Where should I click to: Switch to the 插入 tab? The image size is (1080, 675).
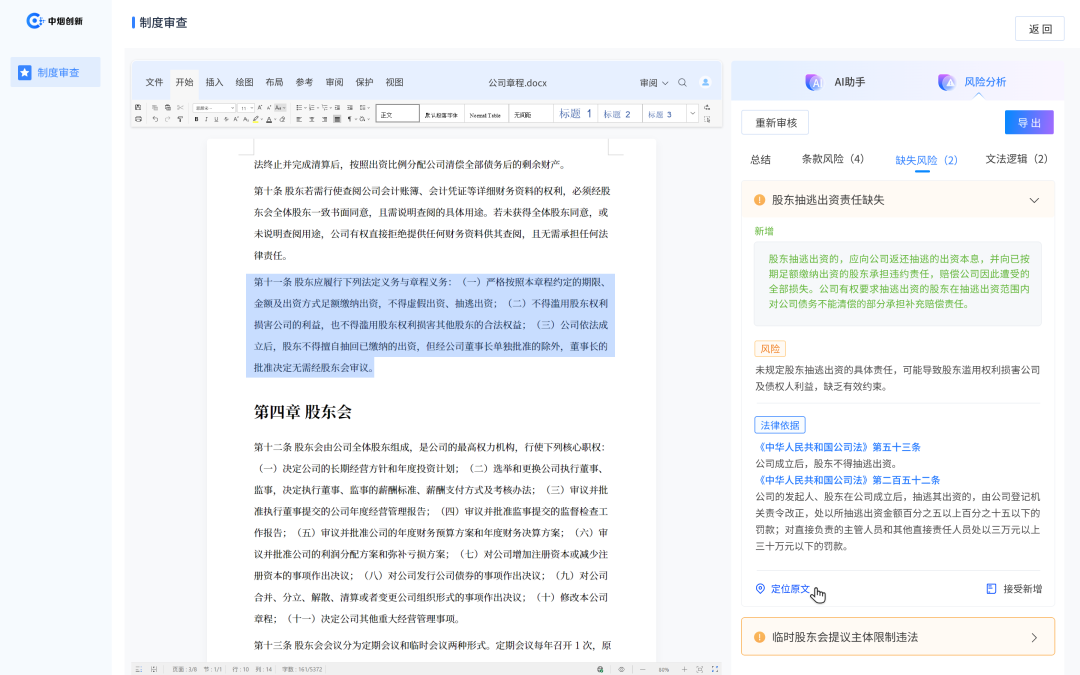214,82
